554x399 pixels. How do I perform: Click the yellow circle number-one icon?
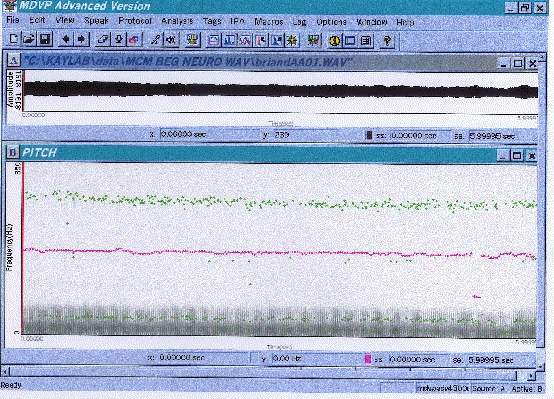click(x=334, y=41)
